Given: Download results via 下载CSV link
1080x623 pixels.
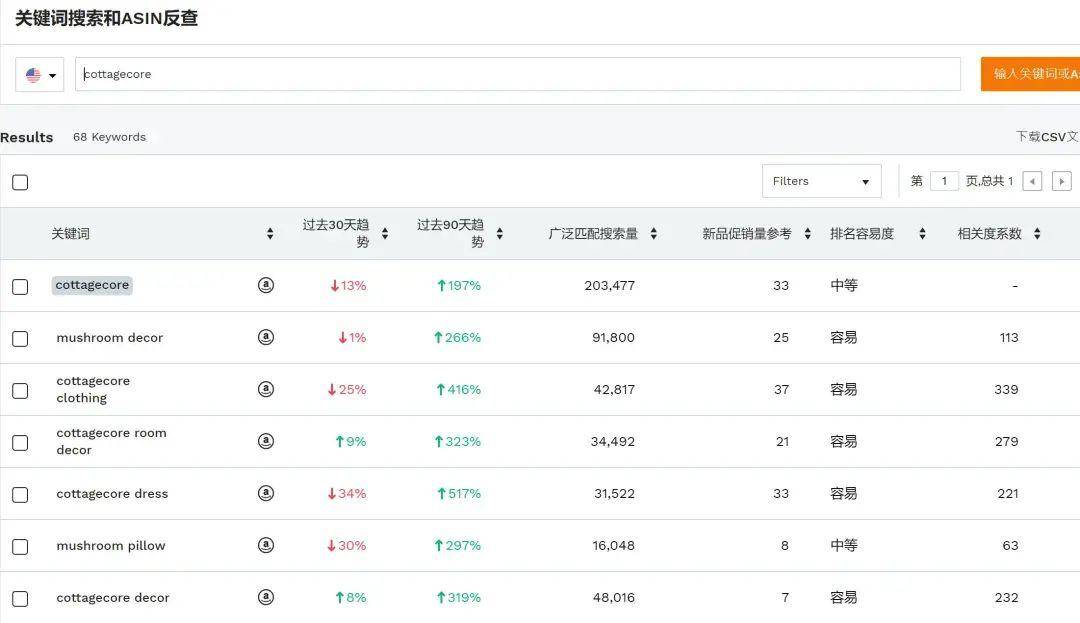Looking at the screenshot, I should [1046, 137].
